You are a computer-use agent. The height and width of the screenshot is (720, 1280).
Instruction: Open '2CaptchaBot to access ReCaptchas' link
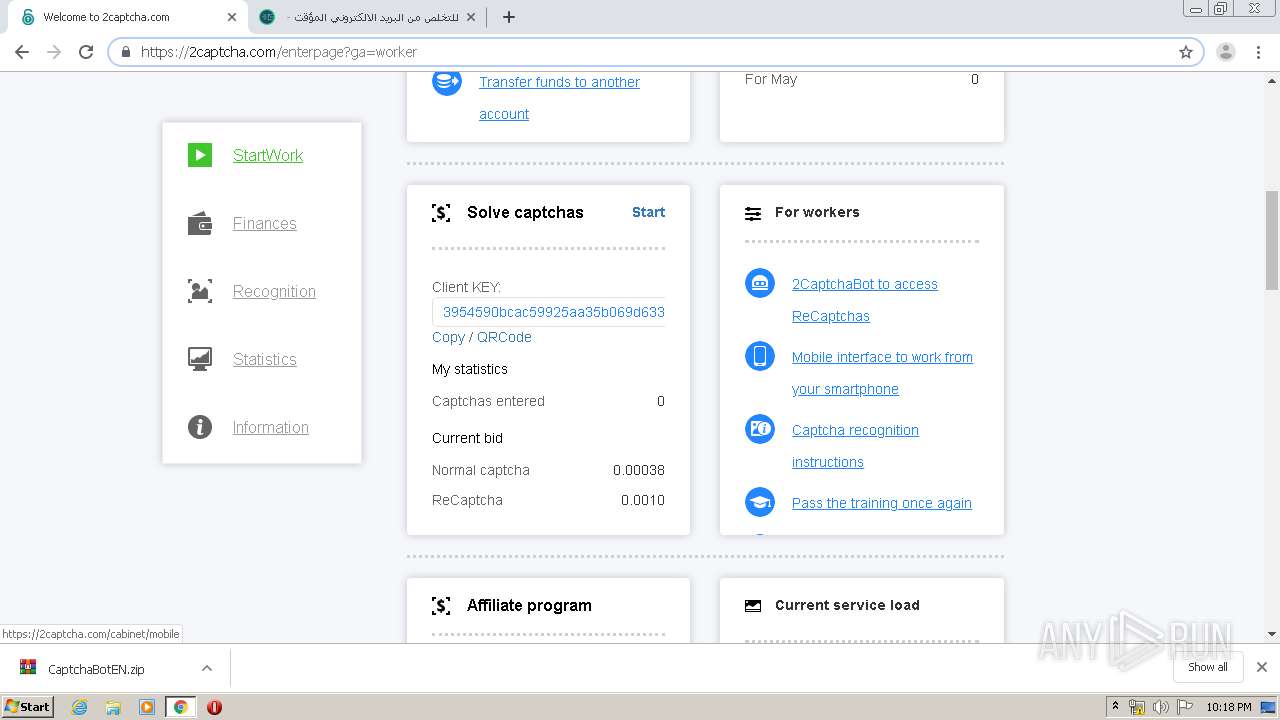pos(865,300)
